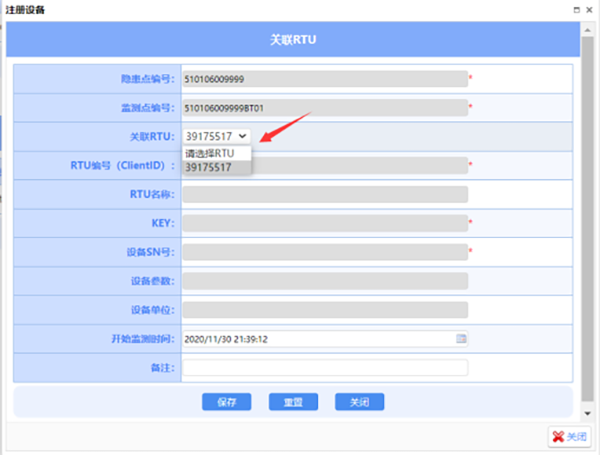The height and width of the screenshot is (455, 600).
Task: Click the 隐患点编号 field
Action: [324, 79]
